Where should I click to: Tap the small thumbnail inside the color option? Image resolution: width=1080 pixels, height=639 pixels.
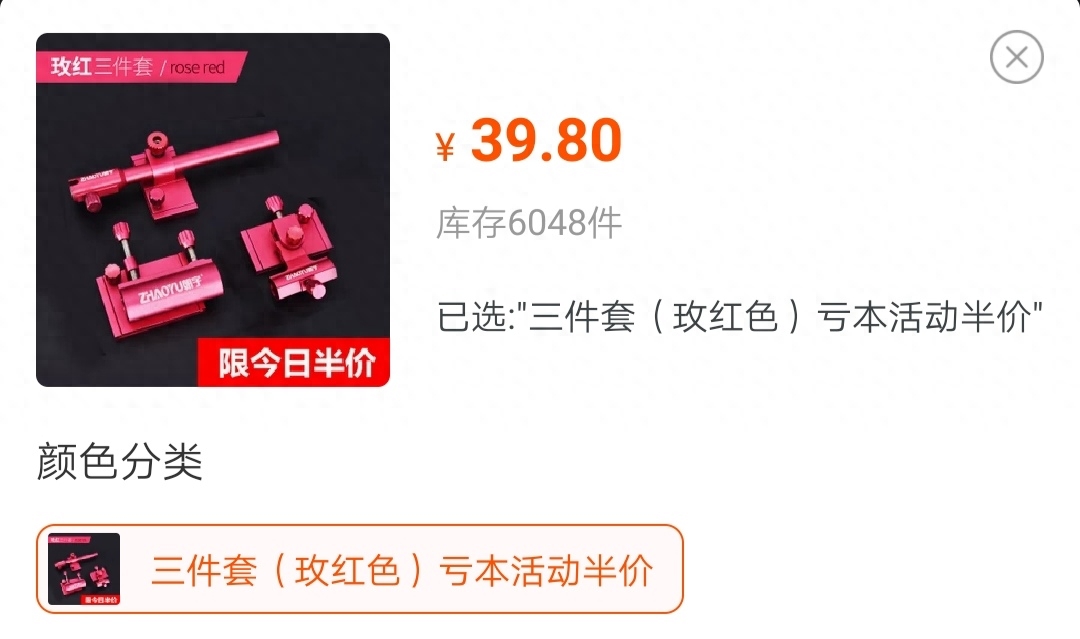(x=84, y=569)
